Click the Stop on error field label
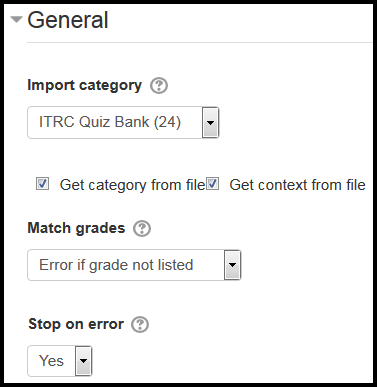The image size is (377, 387). point(76,324)
